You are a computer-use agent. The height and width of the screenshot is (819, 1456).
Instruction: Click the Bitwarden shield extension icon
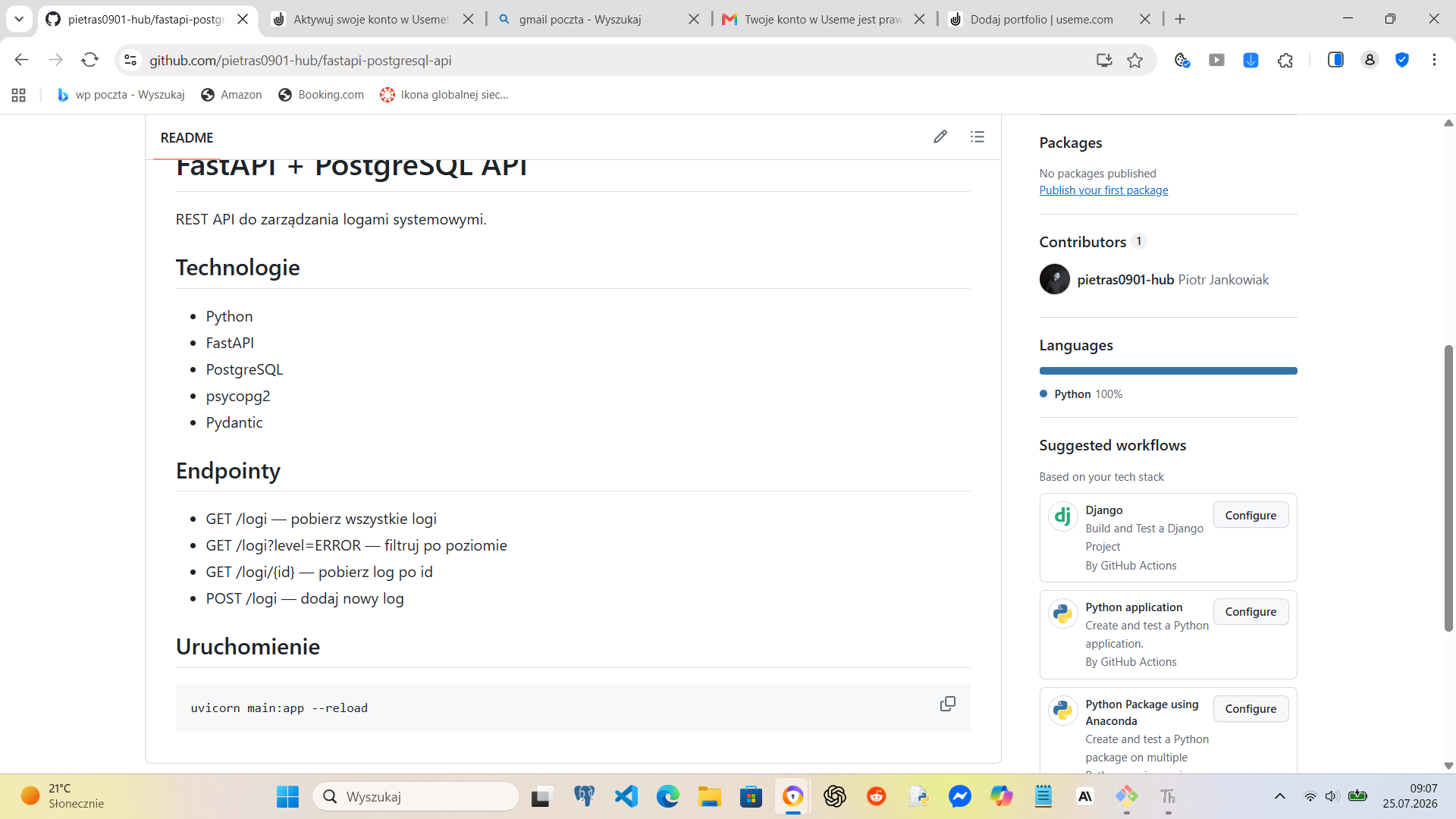point(1402,60)
